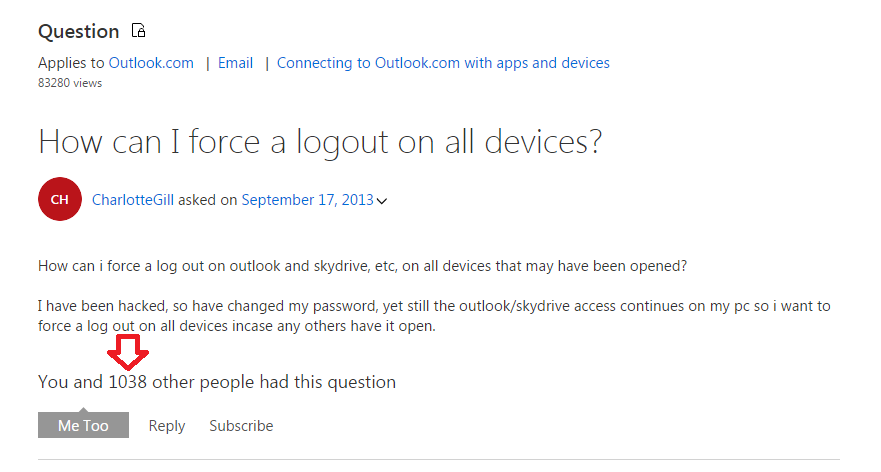Click Reply under the question

click(167, 426)
